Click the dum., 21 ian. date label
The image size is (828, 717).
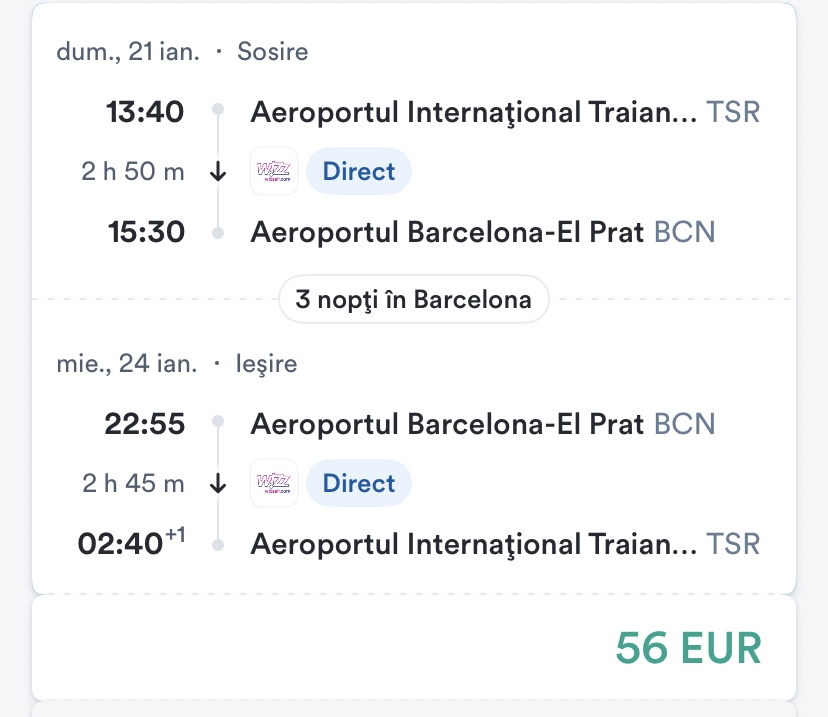click(127, 51)
